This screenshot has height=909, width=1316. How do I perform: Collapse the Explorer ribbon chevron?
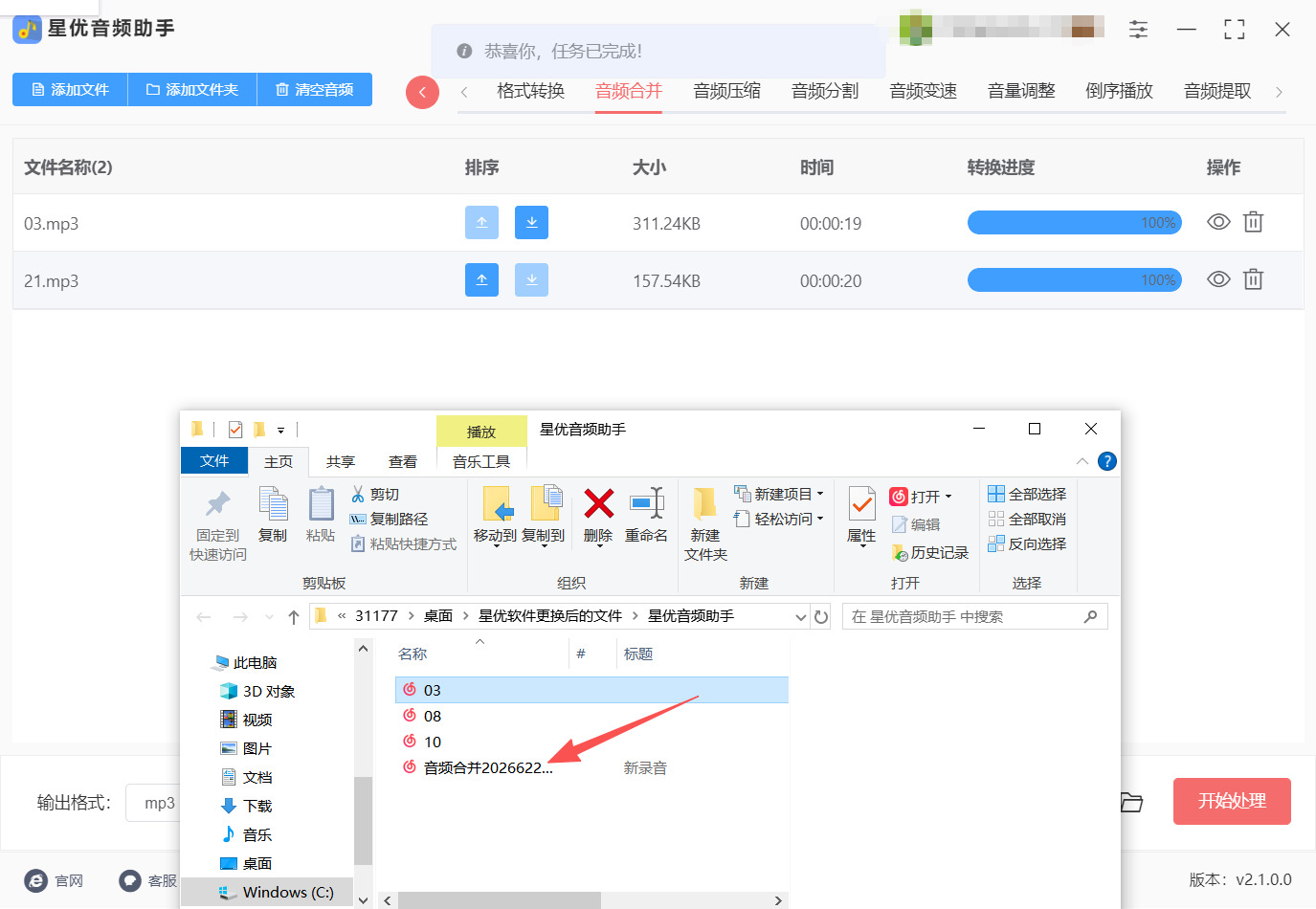[x=1082, y=461]
